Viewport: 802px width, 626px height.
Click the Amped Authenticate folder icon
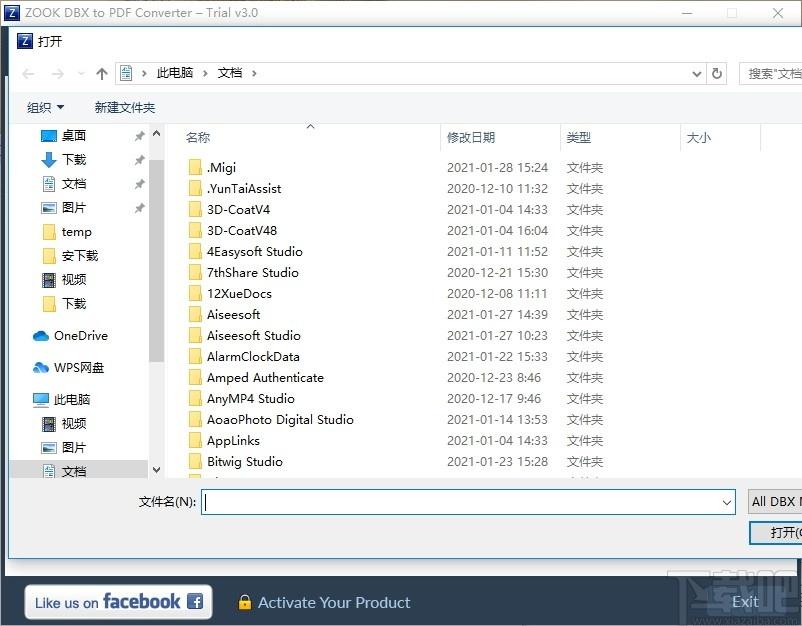[195, 377]
